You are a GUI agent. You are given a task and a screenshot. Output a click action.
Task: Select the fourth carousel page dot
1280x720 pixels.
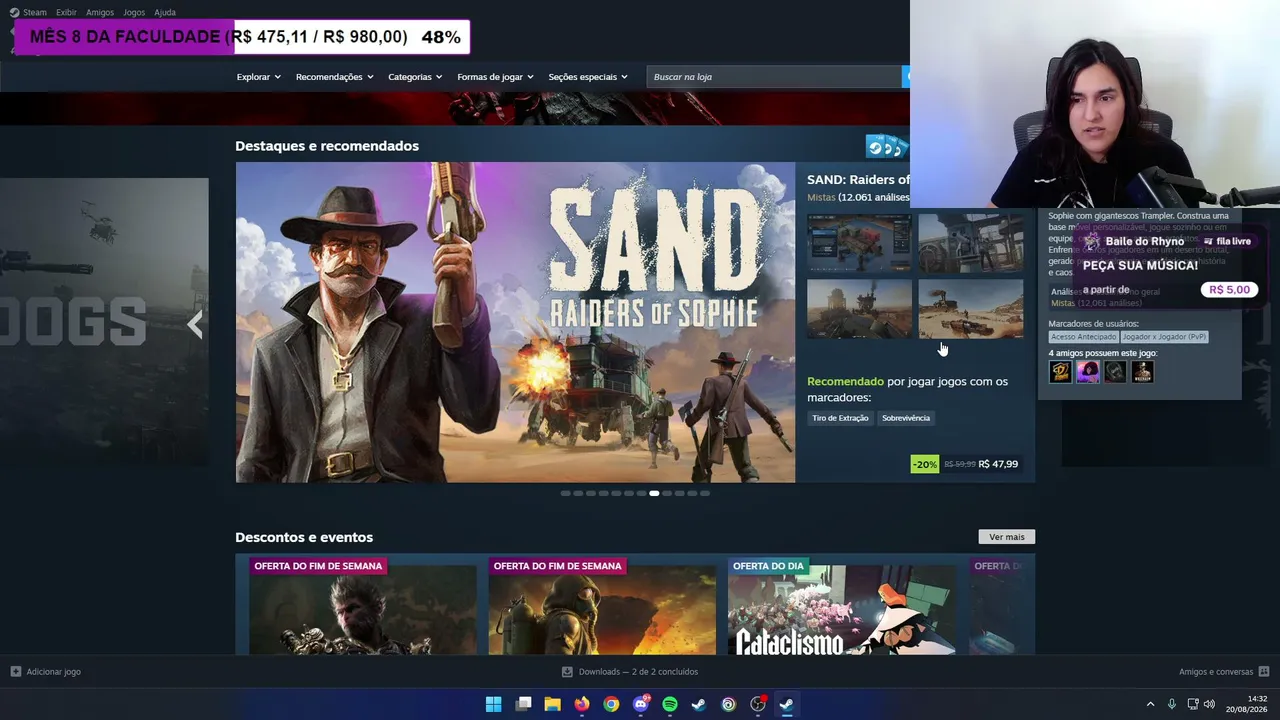click(x=603, y=493)
